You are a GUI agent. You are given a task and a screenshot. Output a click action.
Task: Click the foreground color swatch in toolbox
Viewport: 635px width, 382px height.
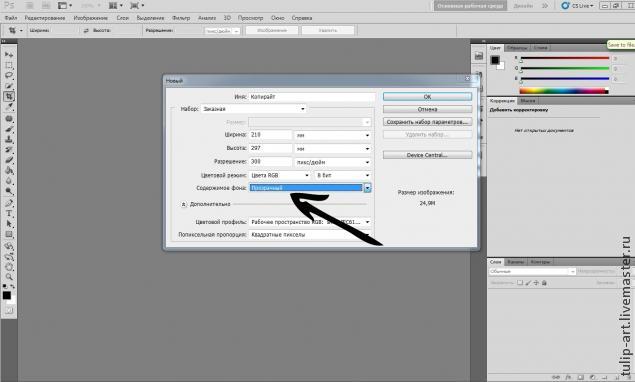[7, 295]
